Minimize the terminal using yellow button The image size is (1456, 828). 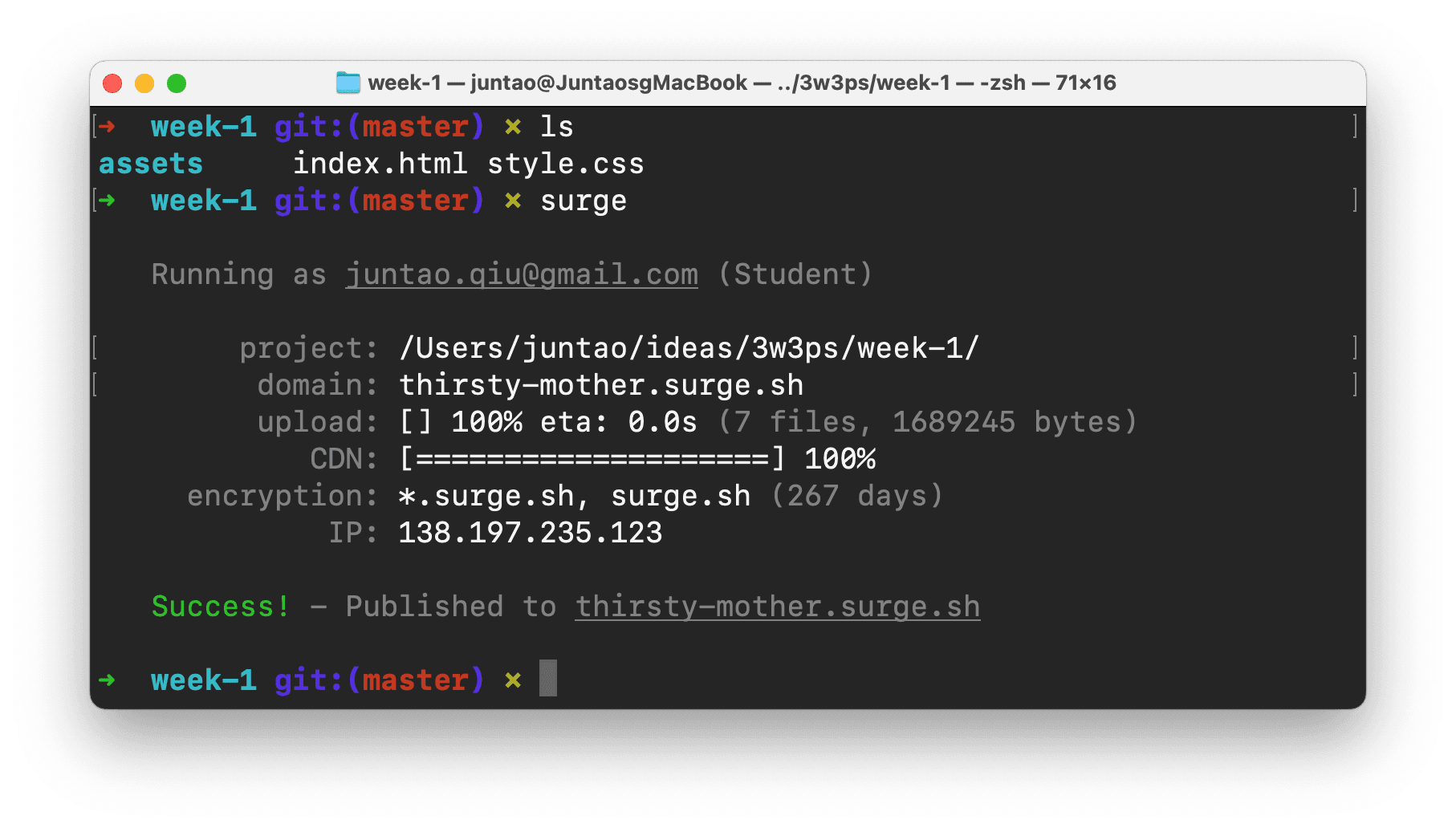144,83
